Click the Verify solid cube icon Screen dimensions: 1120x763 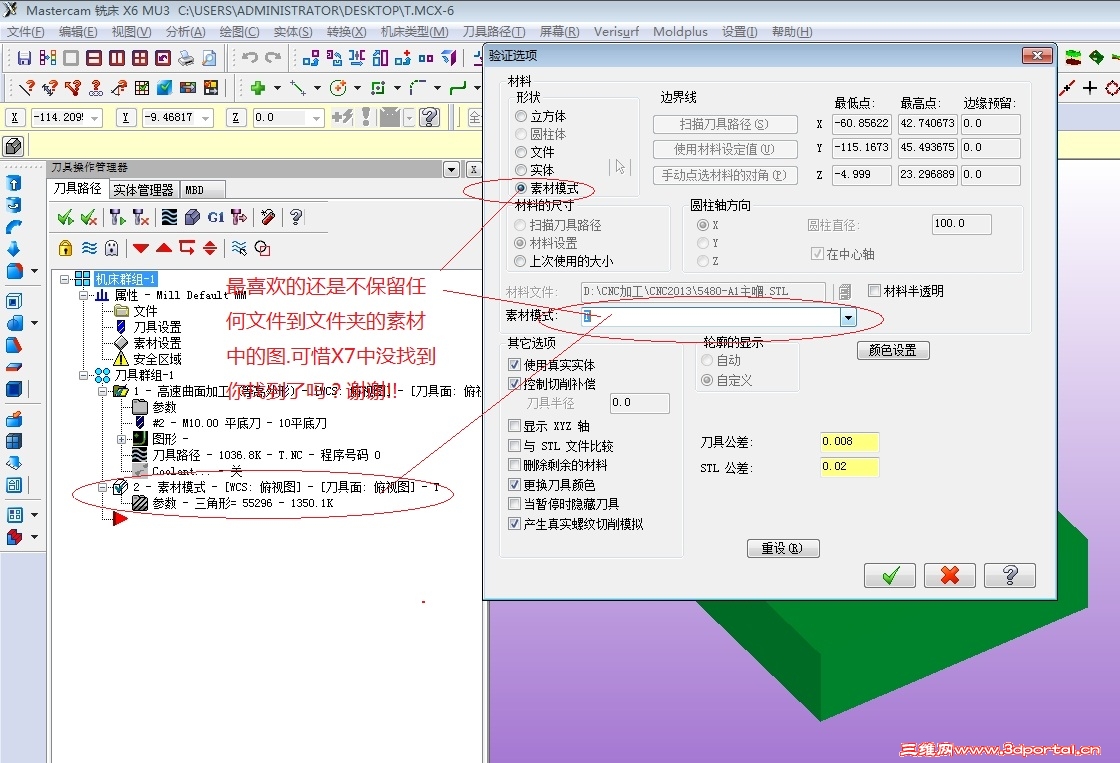(x=192, y=217)
